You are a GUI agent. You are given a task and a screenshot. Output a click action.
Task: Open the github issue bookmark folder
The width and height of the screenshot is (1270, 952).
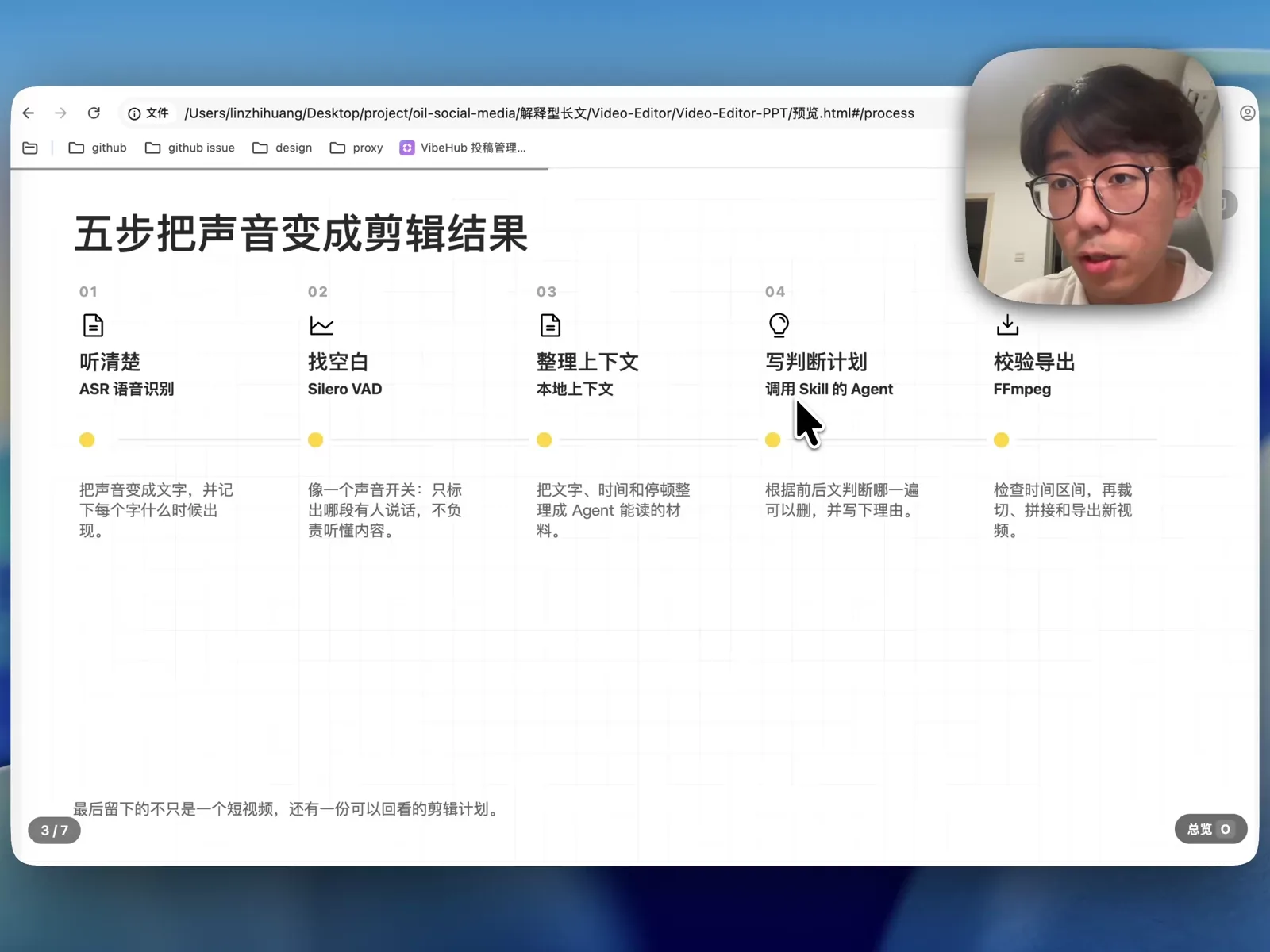pyautogui.click(x=190, y=148)
